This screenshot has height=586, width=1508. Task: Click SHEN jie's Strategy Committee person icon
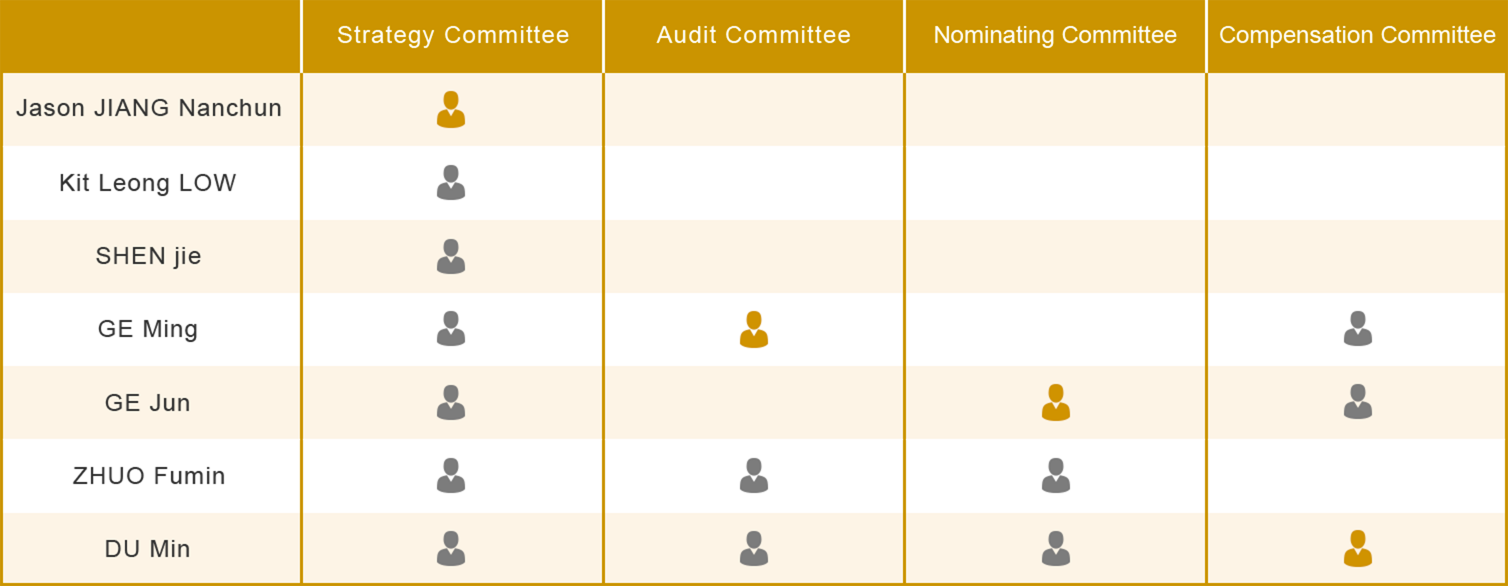[451, 256]
